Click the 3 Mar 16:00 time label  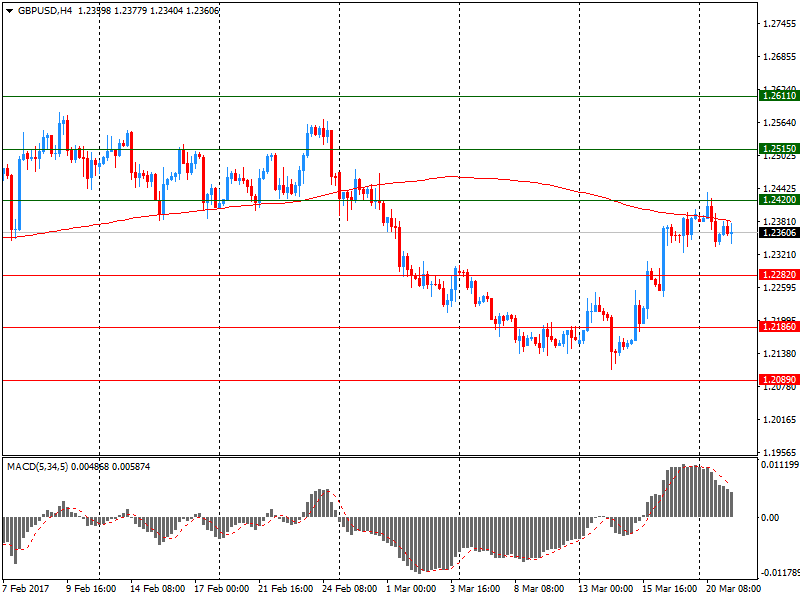(x=475, y=589)
